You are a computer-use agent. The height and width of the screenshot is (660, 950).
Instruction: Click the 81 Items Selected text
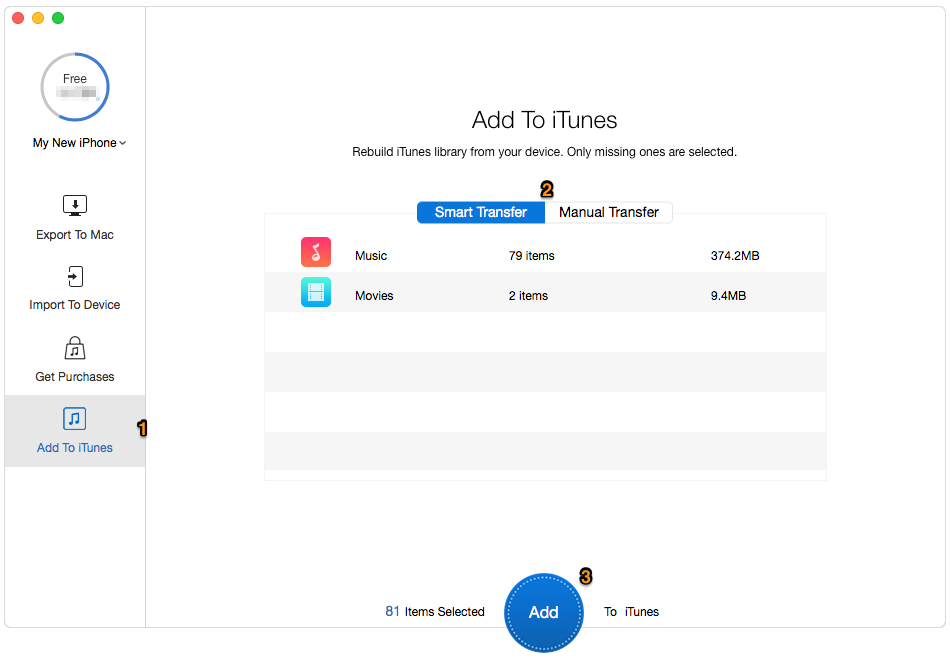click(435, 612)
